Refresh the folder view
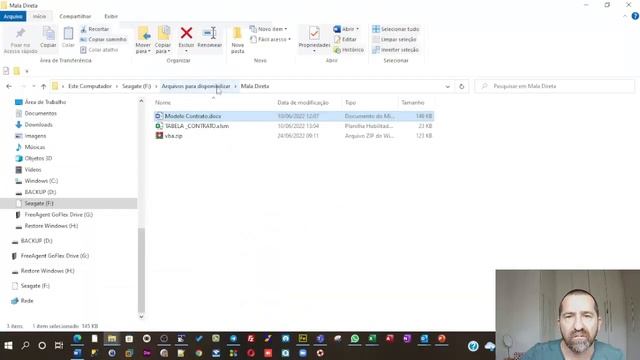This screenshot has height=360, width=640. coord(462,87)
